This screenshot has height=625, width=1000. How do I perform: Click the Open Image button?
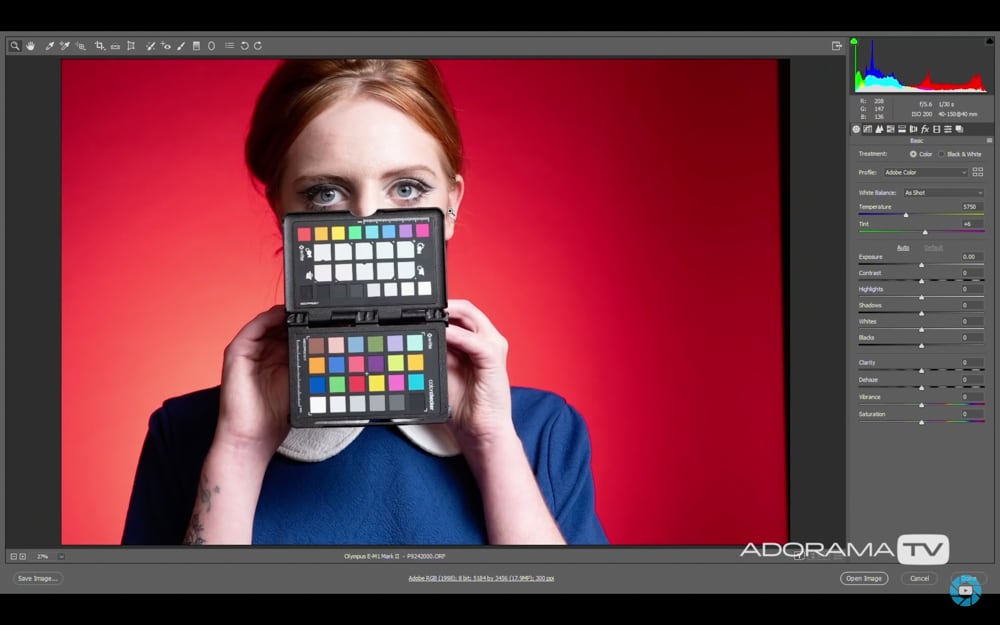tap(864, 578)
